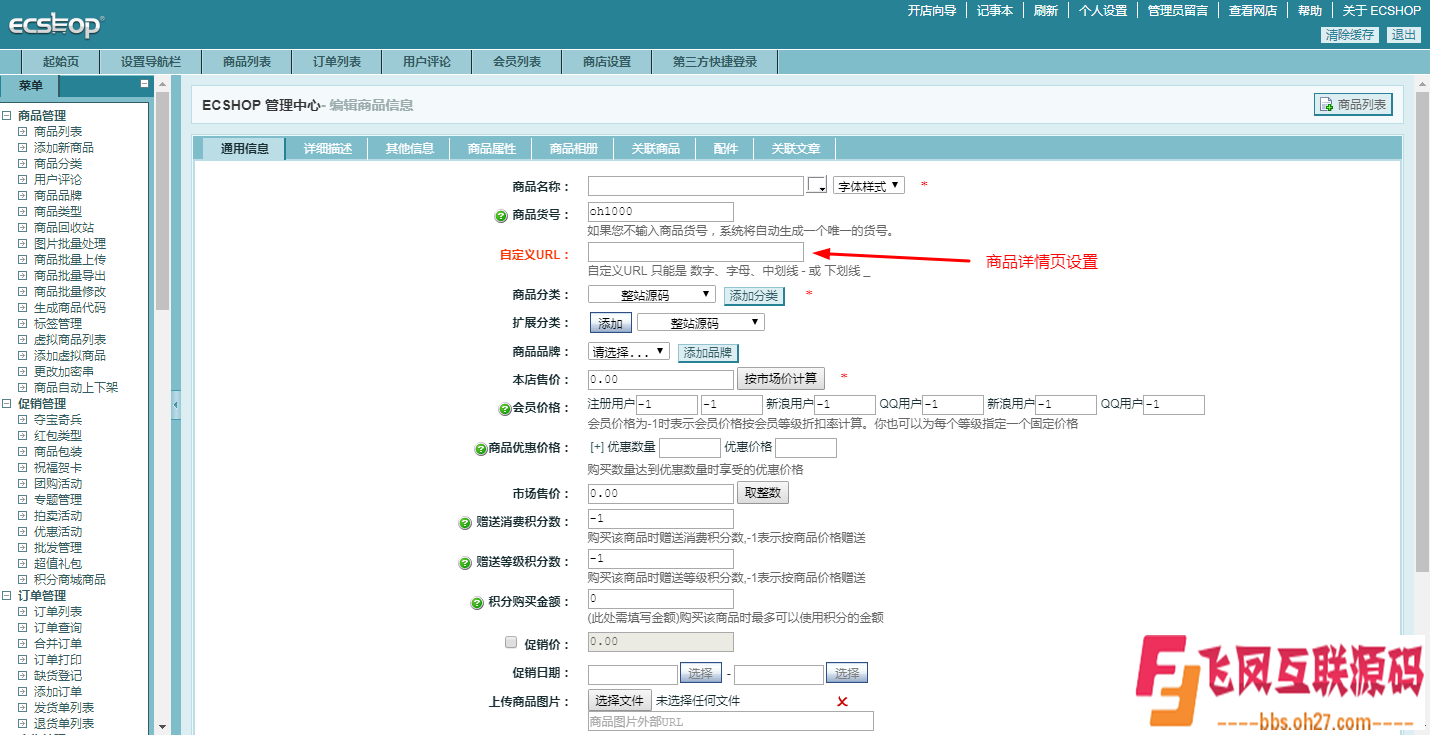
Task: Open 会员列表 in top navigation
Action: (517, 62)
